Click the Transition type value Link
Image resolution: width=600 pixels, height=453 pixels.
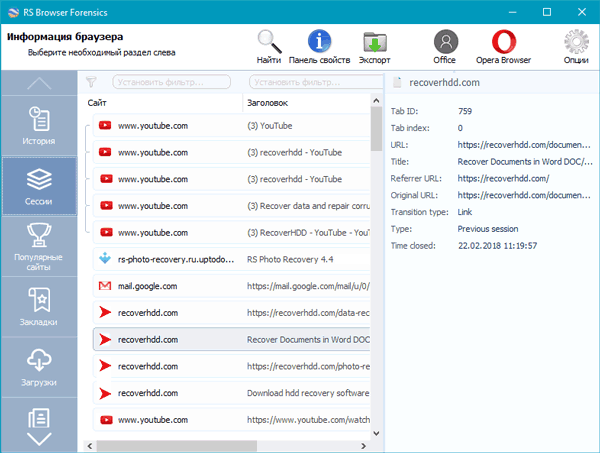click(x=465, y=212)
